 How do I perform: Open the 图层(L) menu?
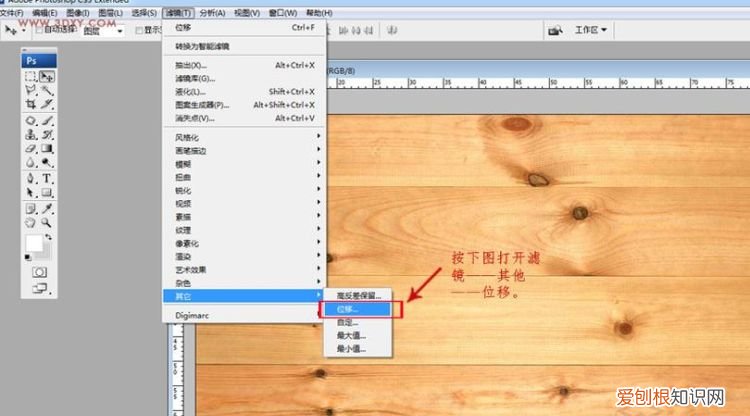pyautogui.click(x=110, y=13)
